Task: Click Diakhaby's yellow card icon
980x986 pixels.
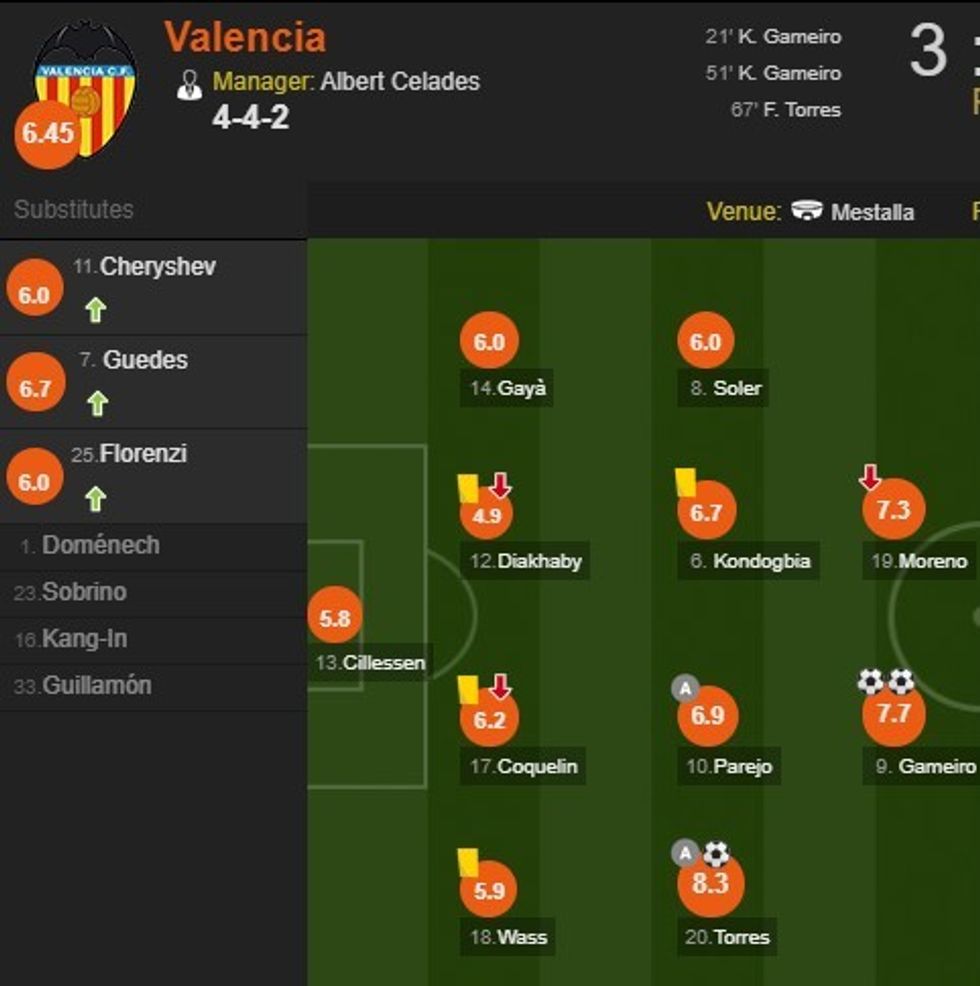Action: click(468, 487)
